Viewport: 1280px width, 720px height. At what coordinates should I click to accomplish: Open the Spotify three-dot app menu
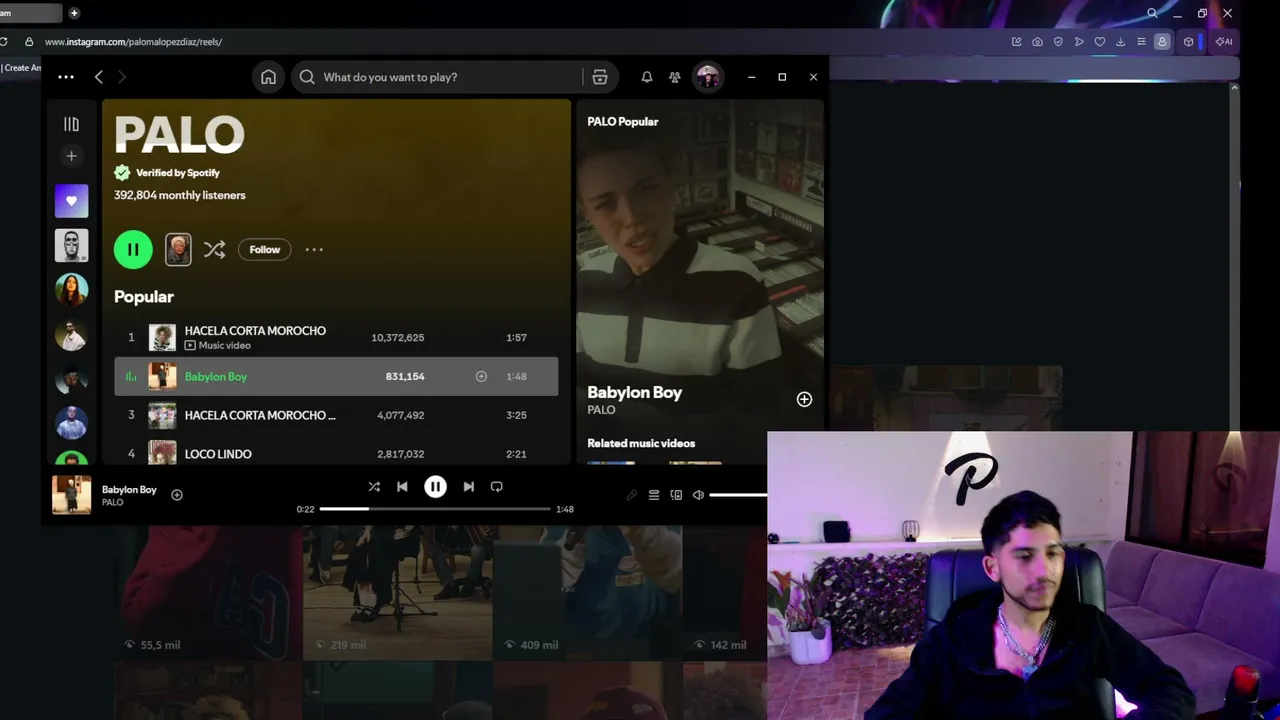click(x=66, y=77)
